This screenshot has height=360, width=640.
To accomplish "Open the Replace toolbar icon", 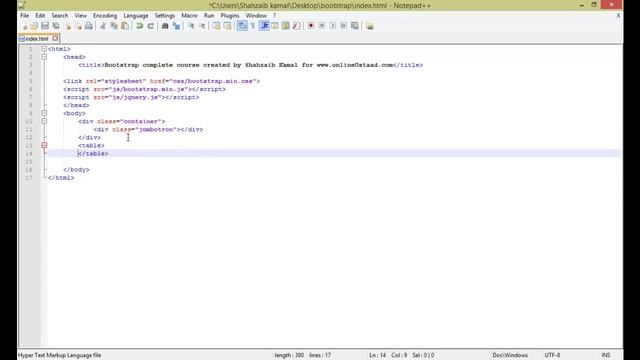I will pyautogui.click(x=176, y=26).
